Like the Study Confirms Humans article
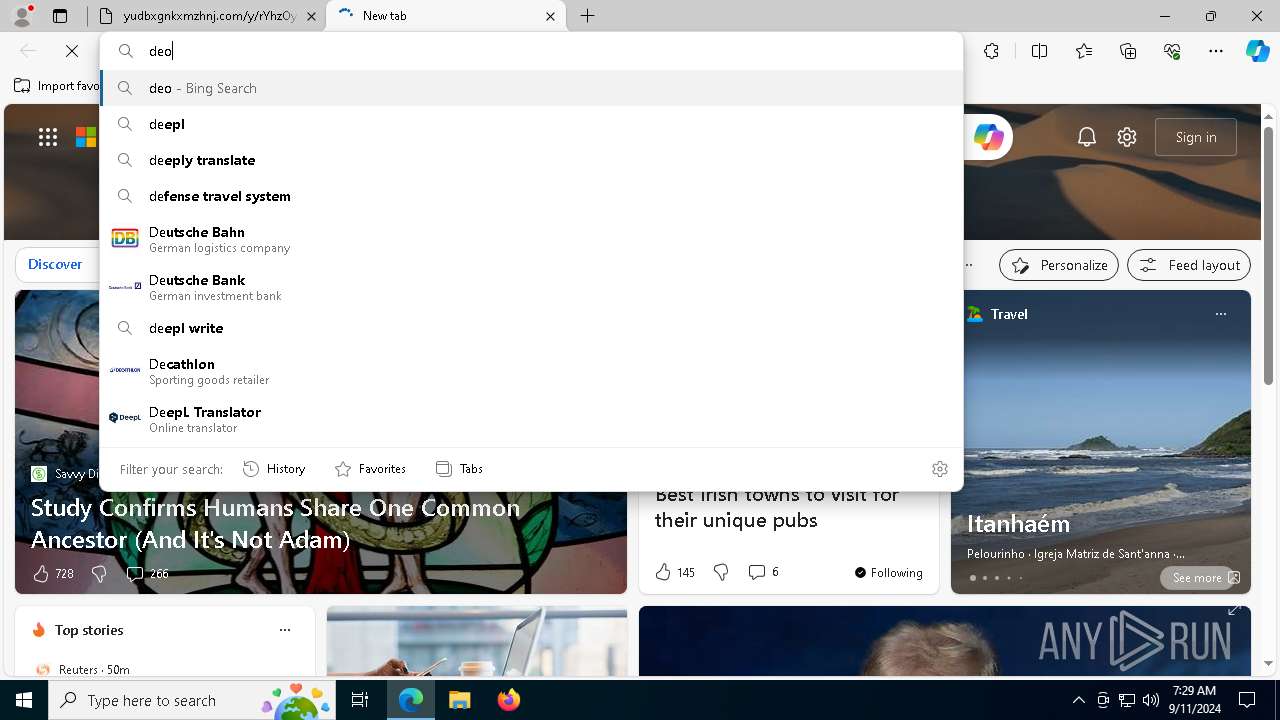The width and height of the screenshot is (1280, 720). click(53, 574)
